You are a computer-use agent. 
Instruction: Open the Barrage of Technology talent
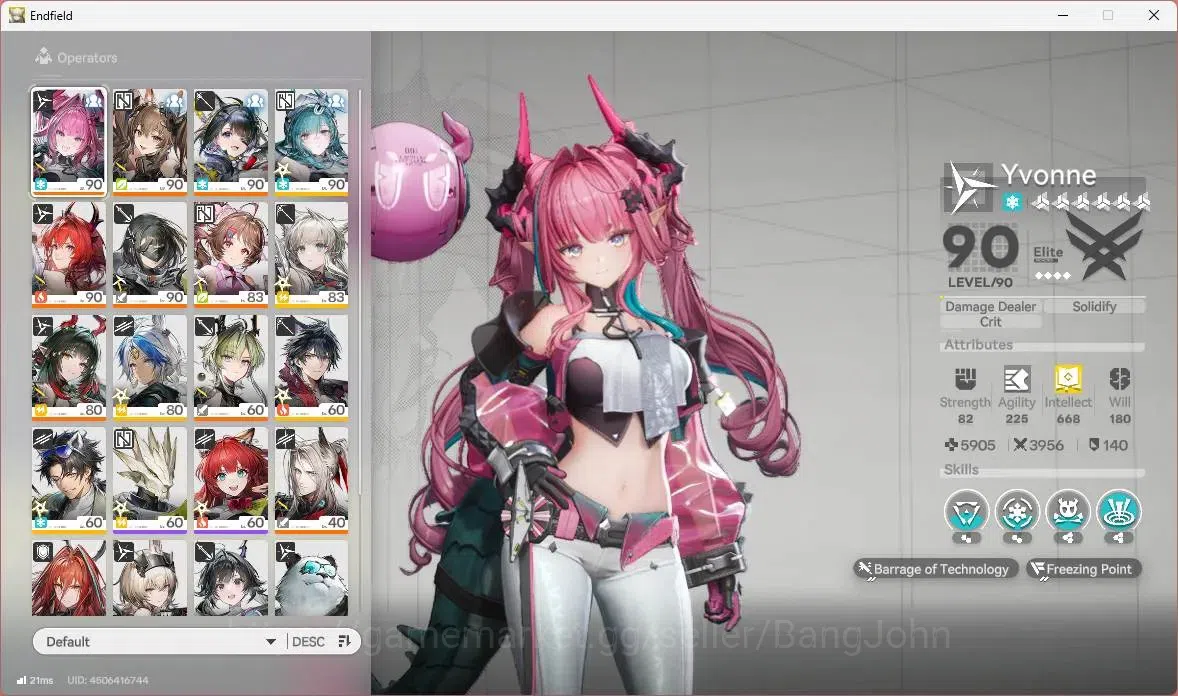(935, 569)
